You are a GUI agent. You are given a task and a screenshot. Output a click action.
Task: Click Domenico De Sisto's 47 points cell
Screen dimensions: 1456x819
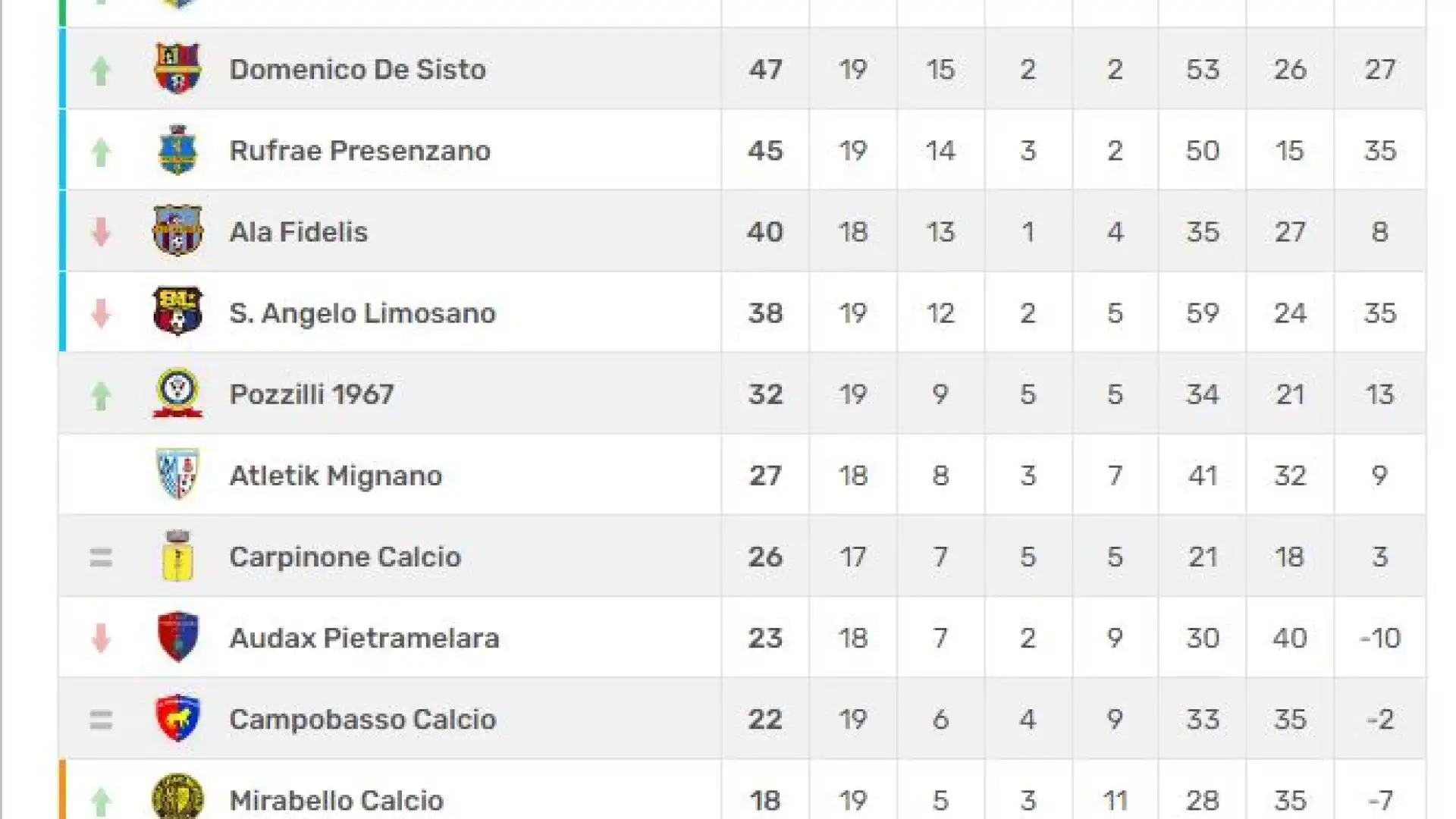click(x=765, y=69)
